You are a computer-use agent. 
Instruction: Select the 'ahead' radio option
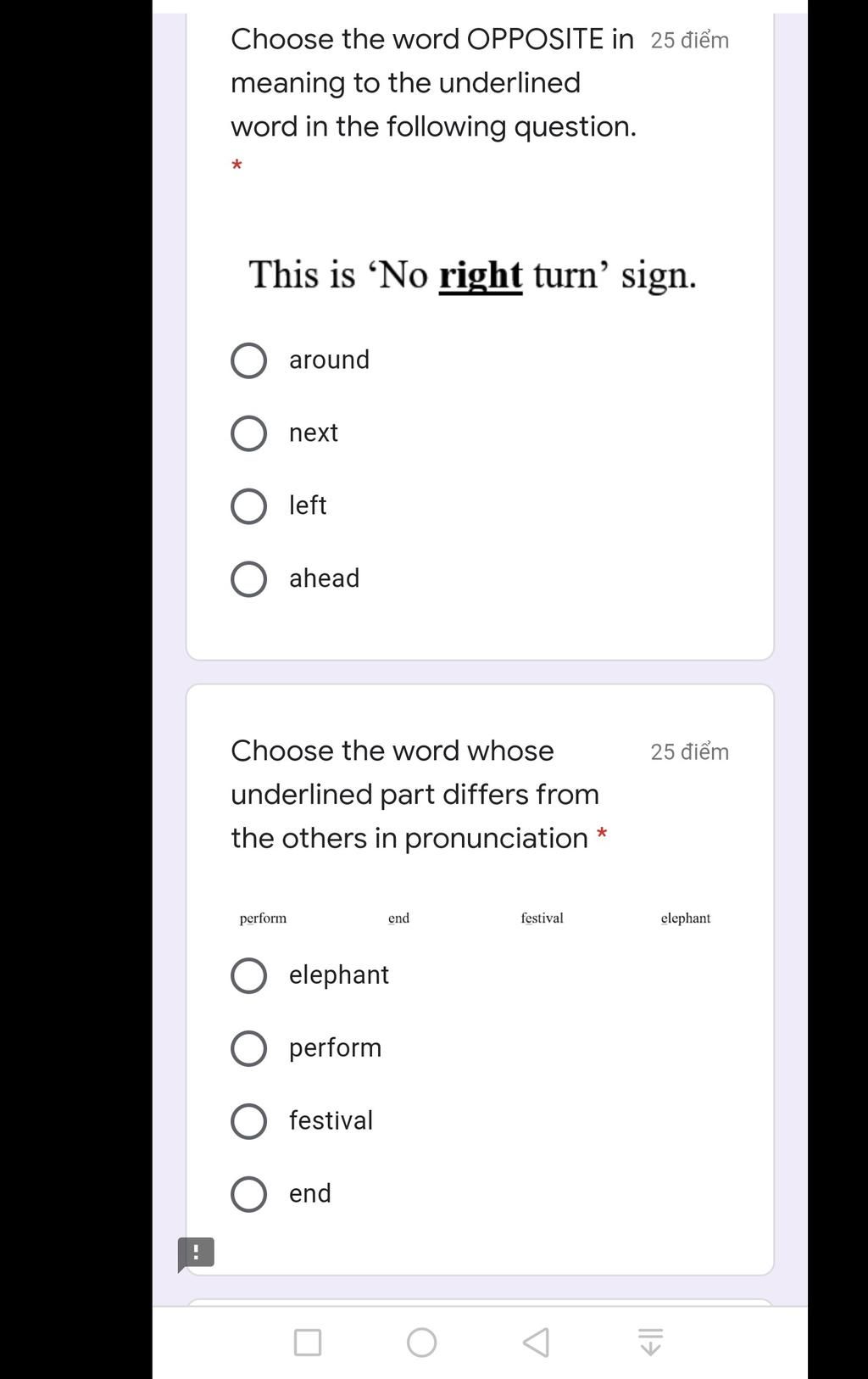tap(248, 579)
